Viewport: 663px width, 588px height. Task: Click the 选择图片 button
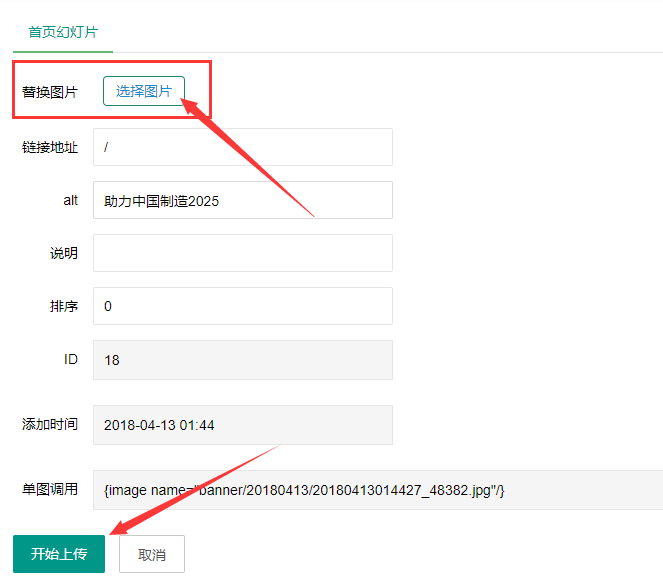point(144,91)
